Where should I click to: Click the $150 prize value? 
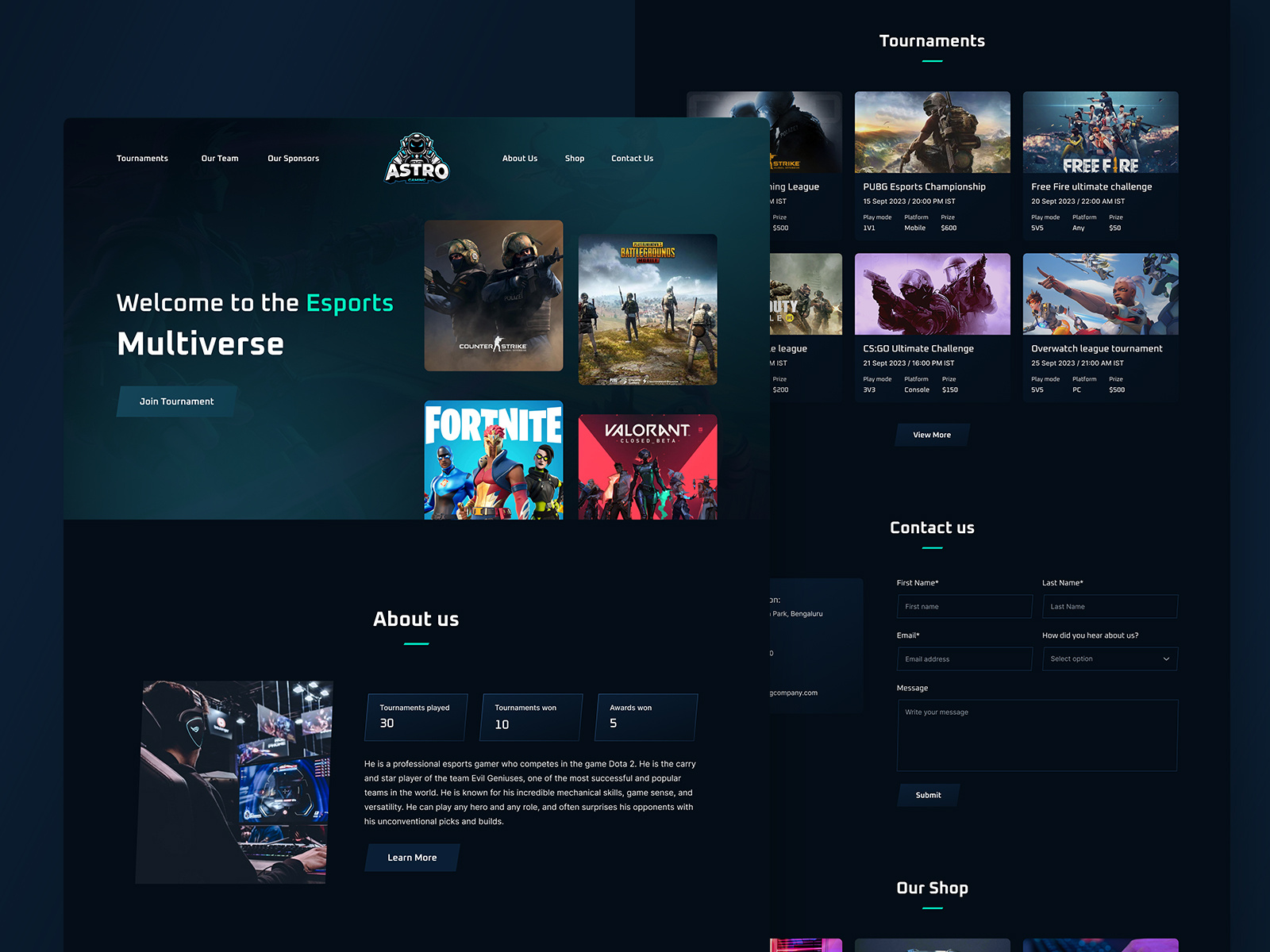click(950, 390)
